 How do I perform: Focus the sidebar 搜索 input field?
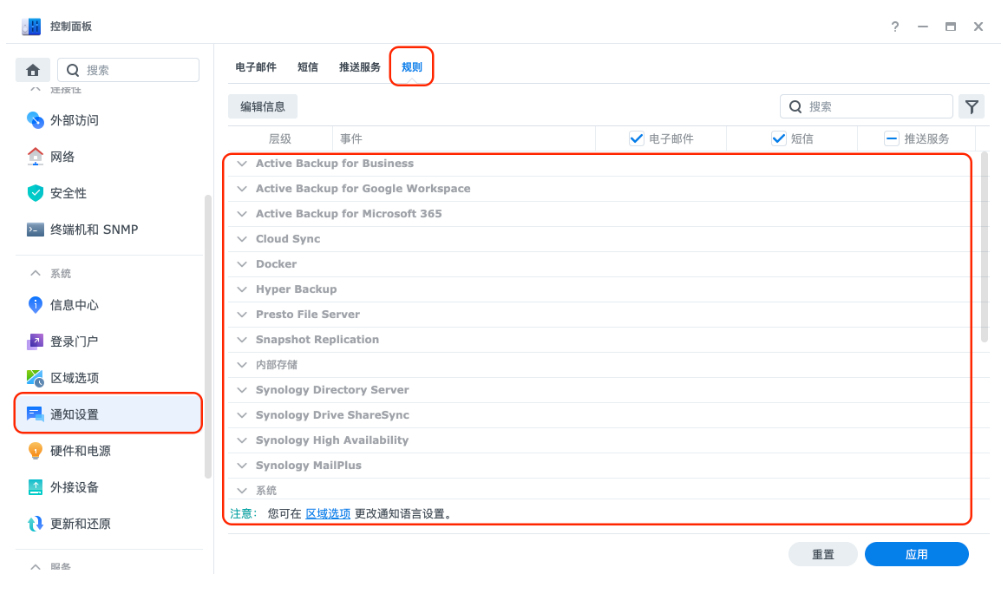tap(128, 70)
